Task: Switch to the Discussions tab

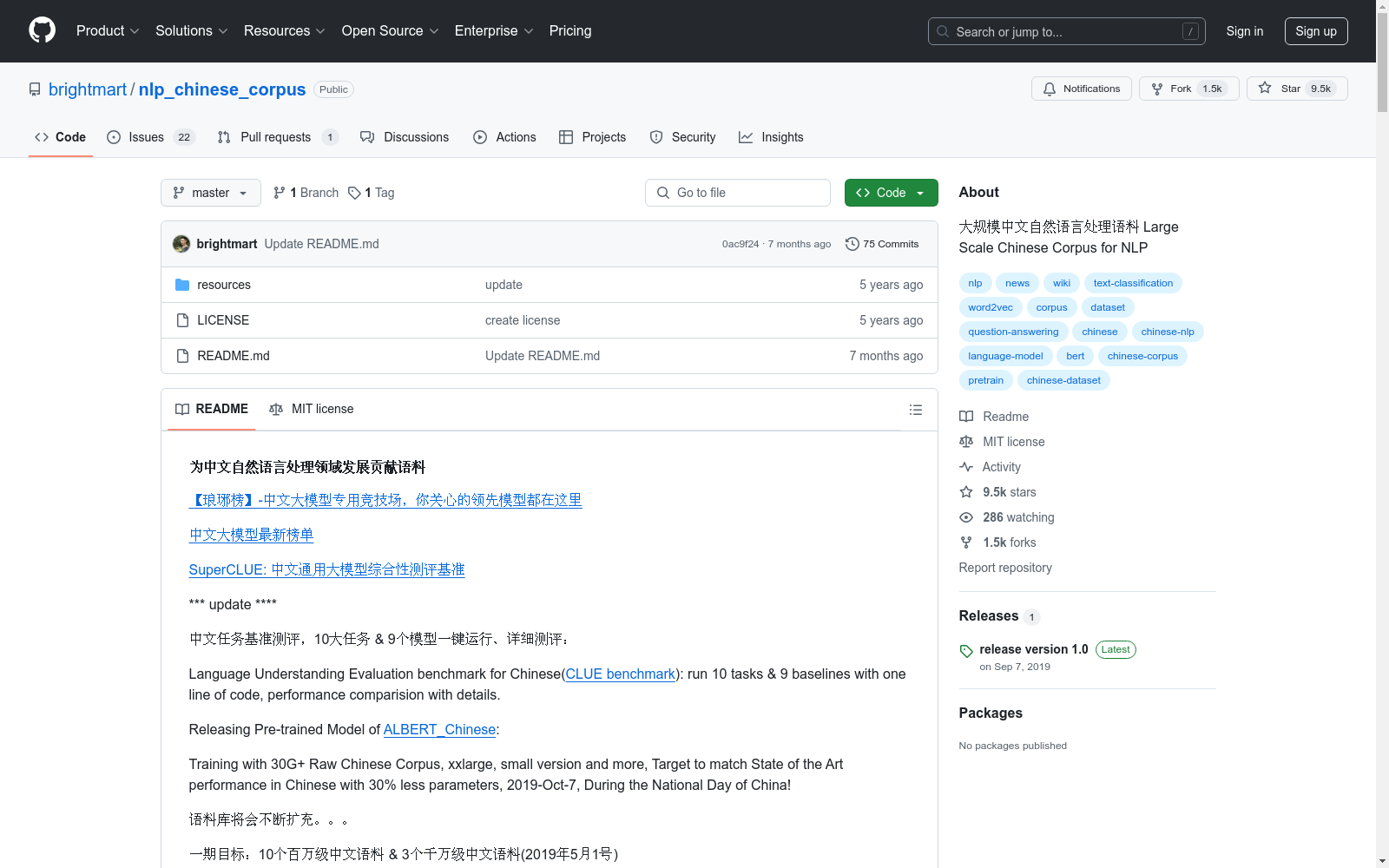Action: coord(405,137)
